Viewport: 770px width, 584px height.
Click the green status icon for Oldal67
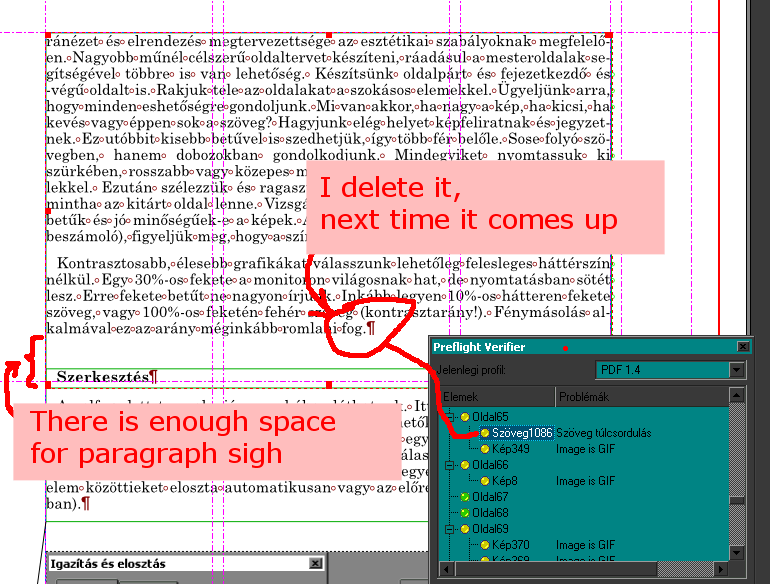pyautogui.click(x=465, y=497)
